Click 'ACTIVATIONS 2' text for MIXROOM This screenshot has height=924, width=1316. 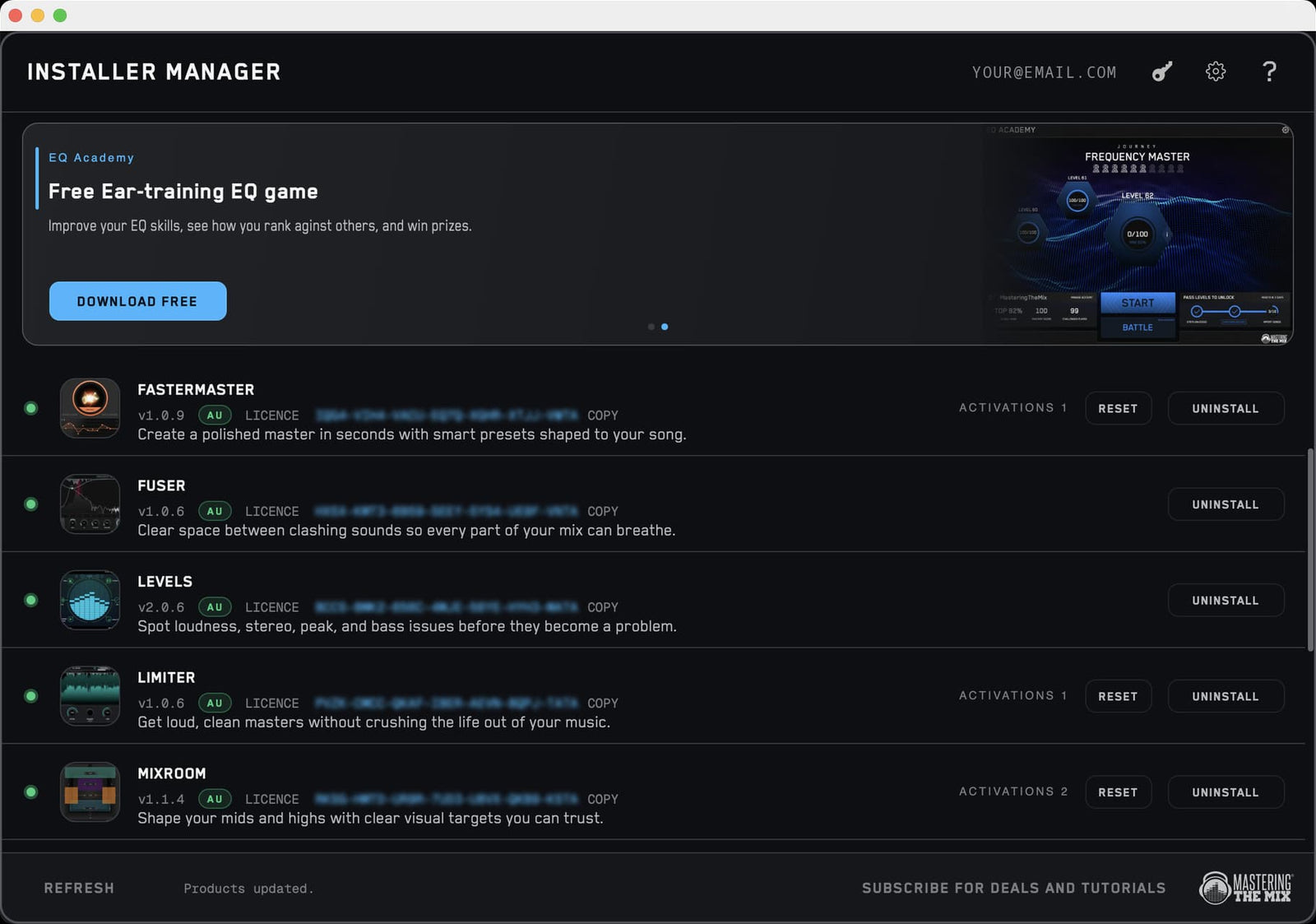[1013, 792]
